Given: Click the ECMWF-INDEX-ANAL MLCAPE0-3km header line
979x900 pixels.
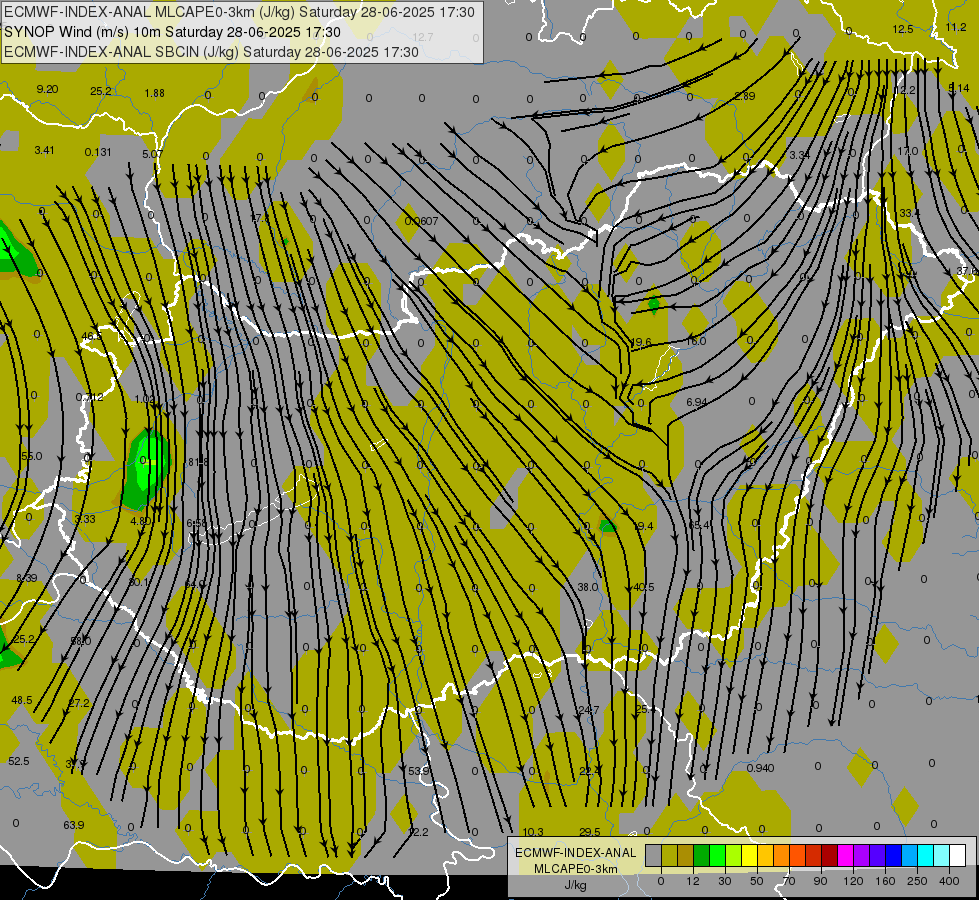Looking at the screenshot, I should pos(239,12).
